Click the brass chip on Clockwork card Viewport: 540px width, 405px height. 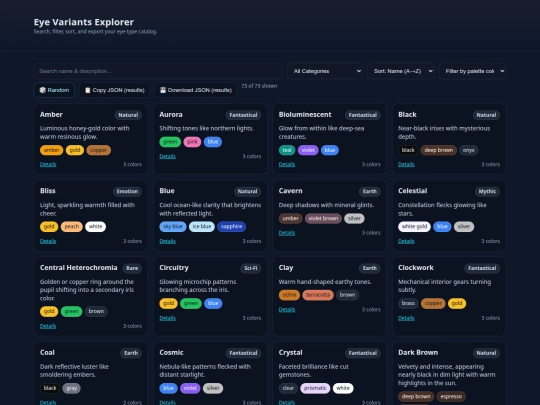pos(408,303)
